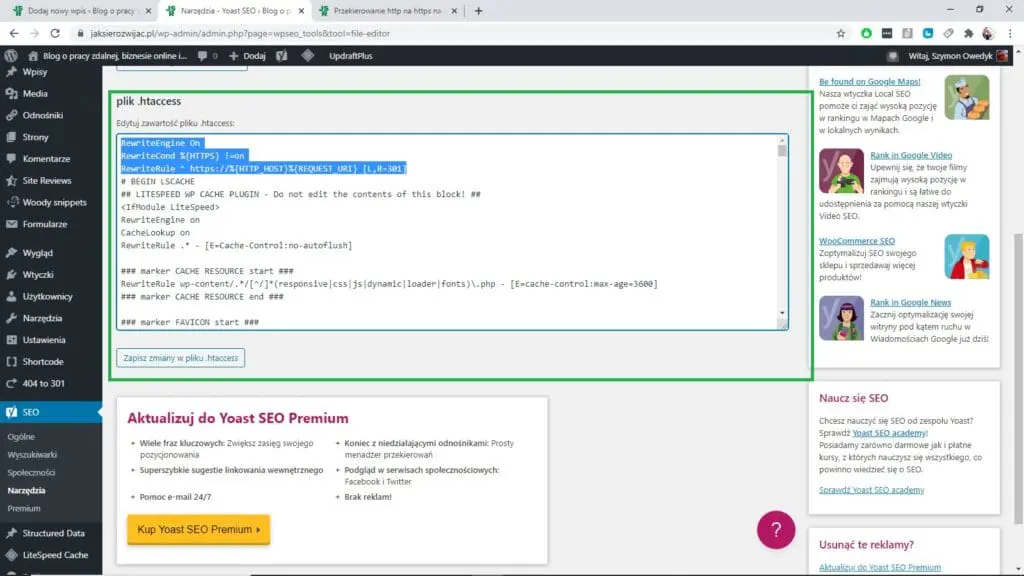This screenshot has width=1024, height=576.
Task: Open browser extensions puzzle icon
Action: 968,33
